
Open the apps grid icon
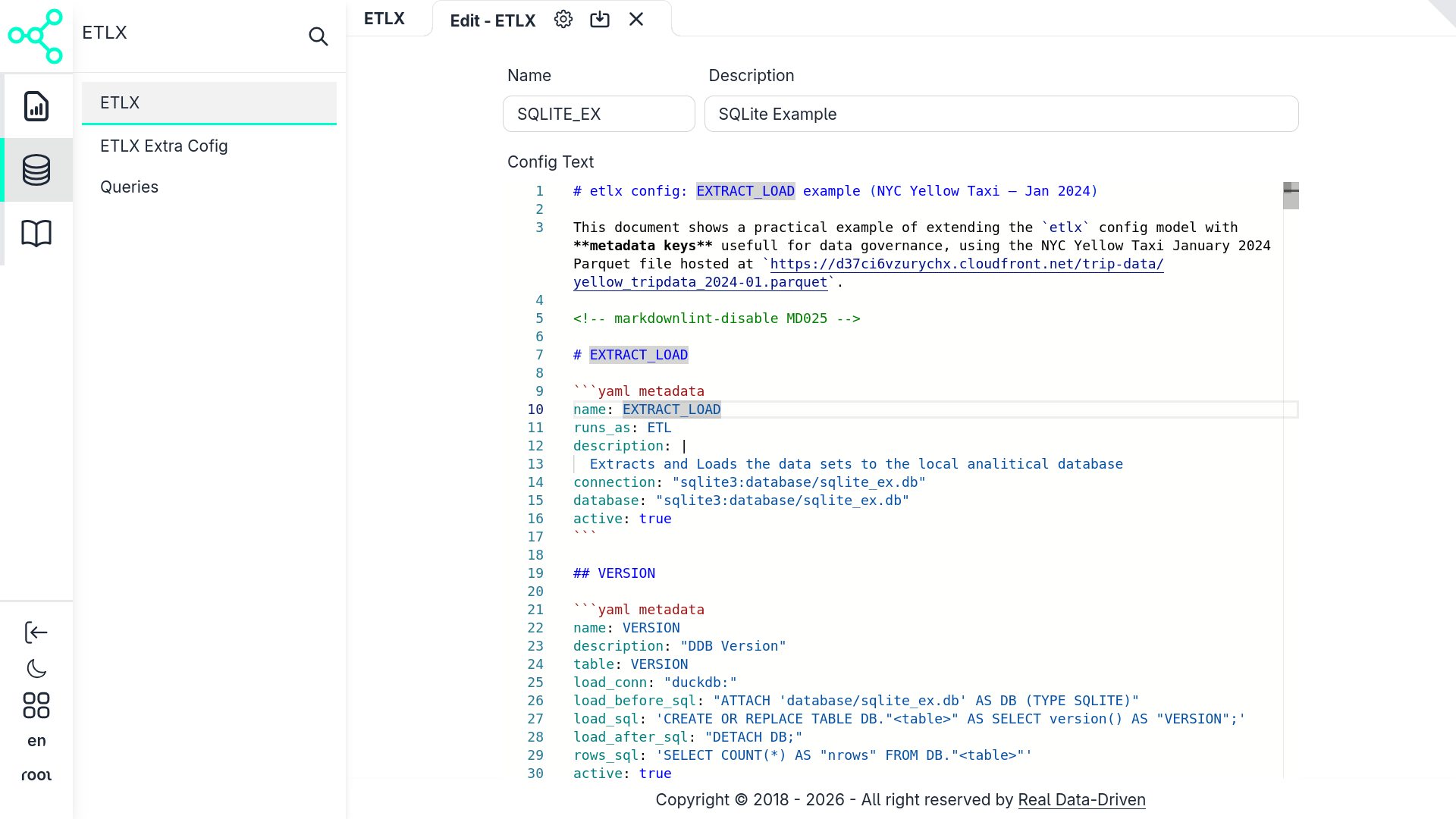pyautogui.click(x=36, y=705)
